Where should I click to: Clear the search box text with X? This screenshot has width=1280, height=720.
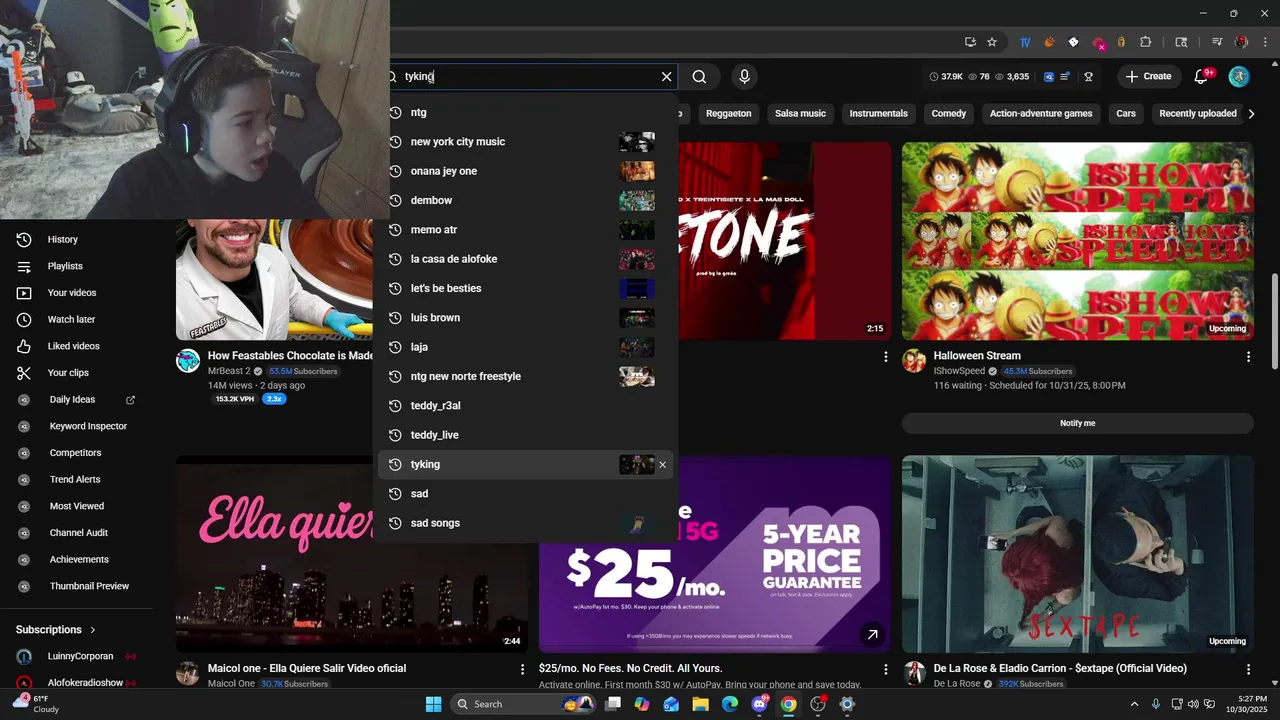pos(667,77)
